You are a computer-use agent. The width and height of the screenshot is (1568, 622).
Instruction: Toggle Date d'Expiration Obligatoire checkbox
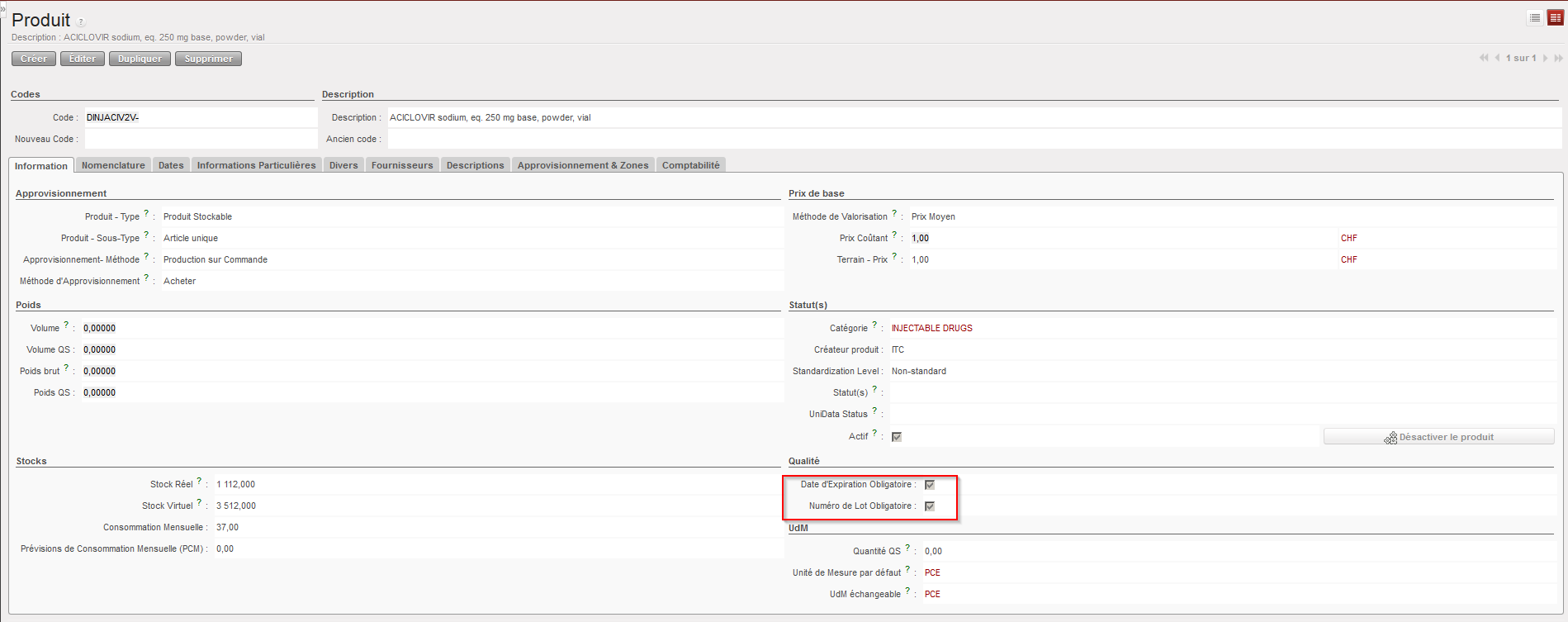click(x=930, y=485)
